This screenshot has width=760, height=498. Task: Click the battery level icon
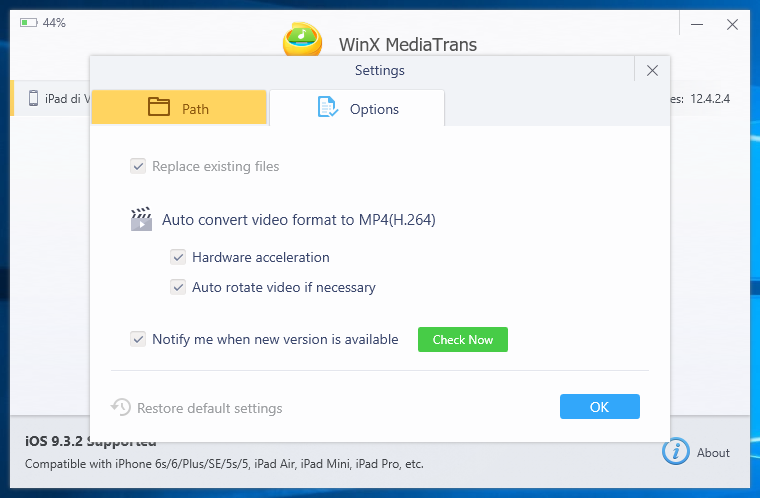tap(29, 23)
